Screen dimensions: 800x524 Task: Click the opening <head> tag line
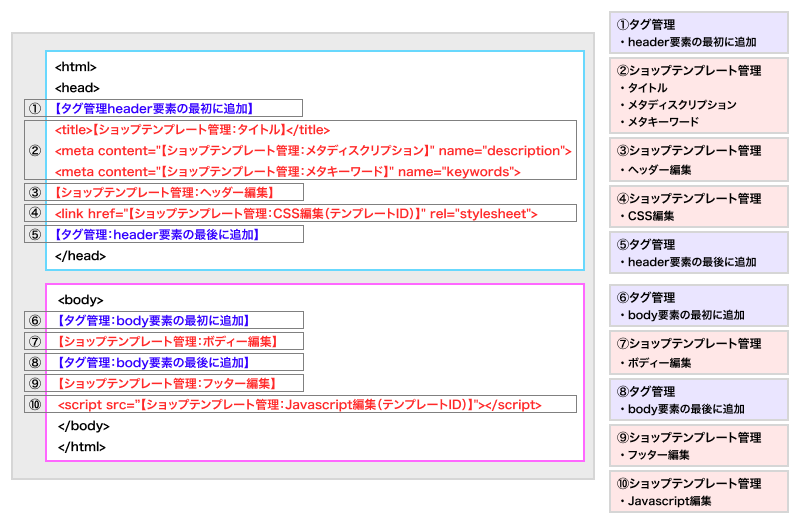click(77, 88)
